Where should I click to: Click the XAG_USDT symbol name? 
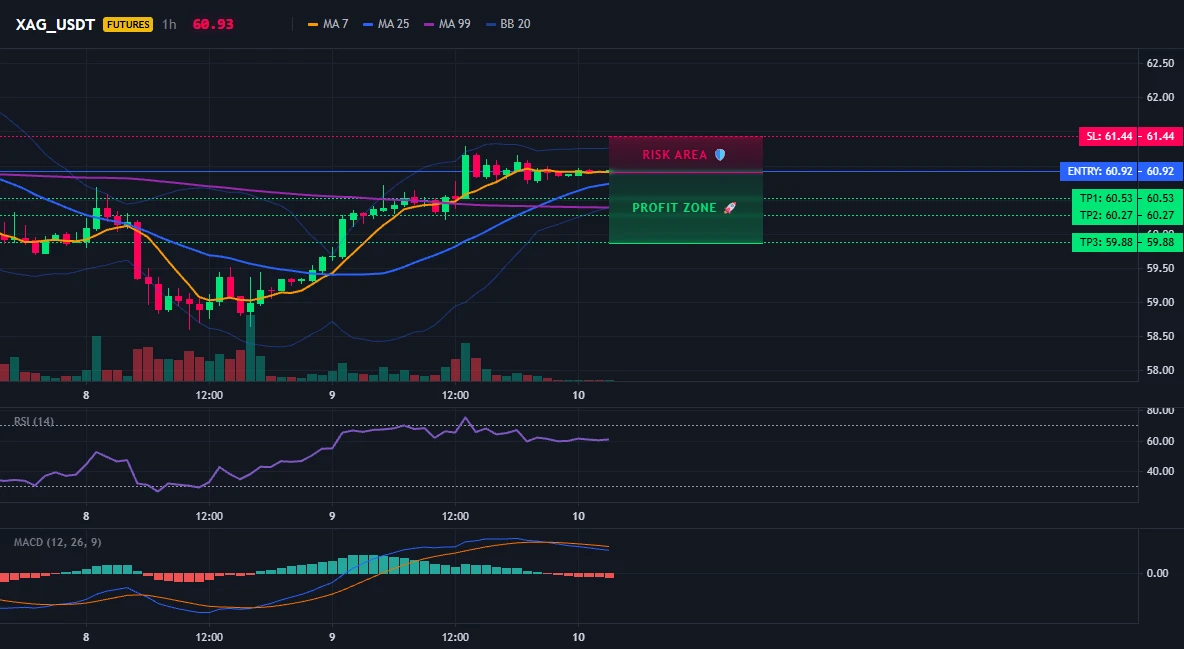coord(55,24)
